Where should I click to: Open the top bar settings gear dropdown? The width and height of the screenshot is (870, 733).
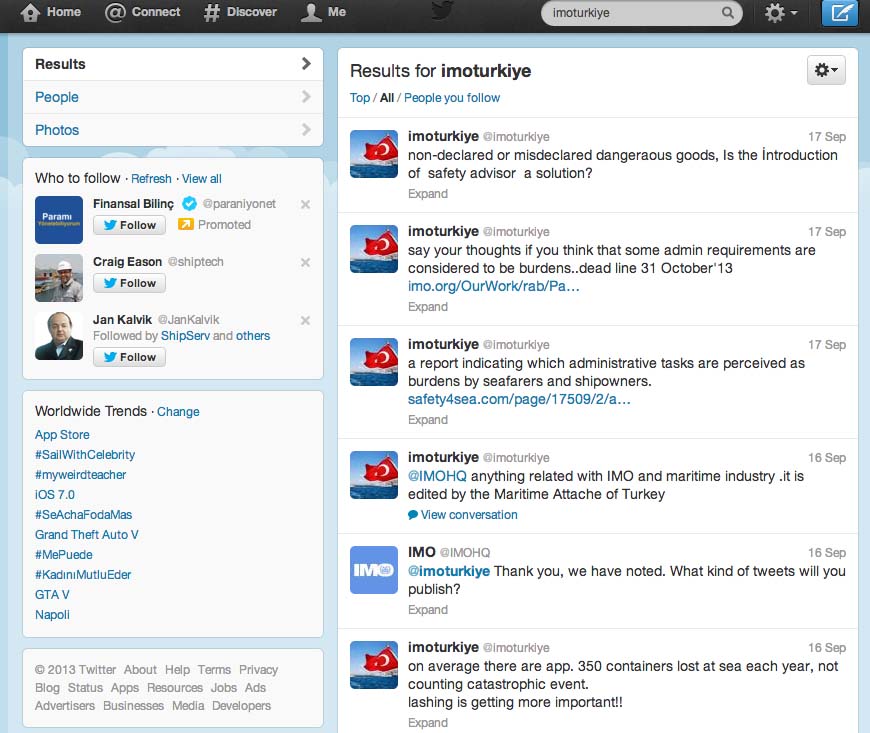pyautogui.click(x=780, y=13)
